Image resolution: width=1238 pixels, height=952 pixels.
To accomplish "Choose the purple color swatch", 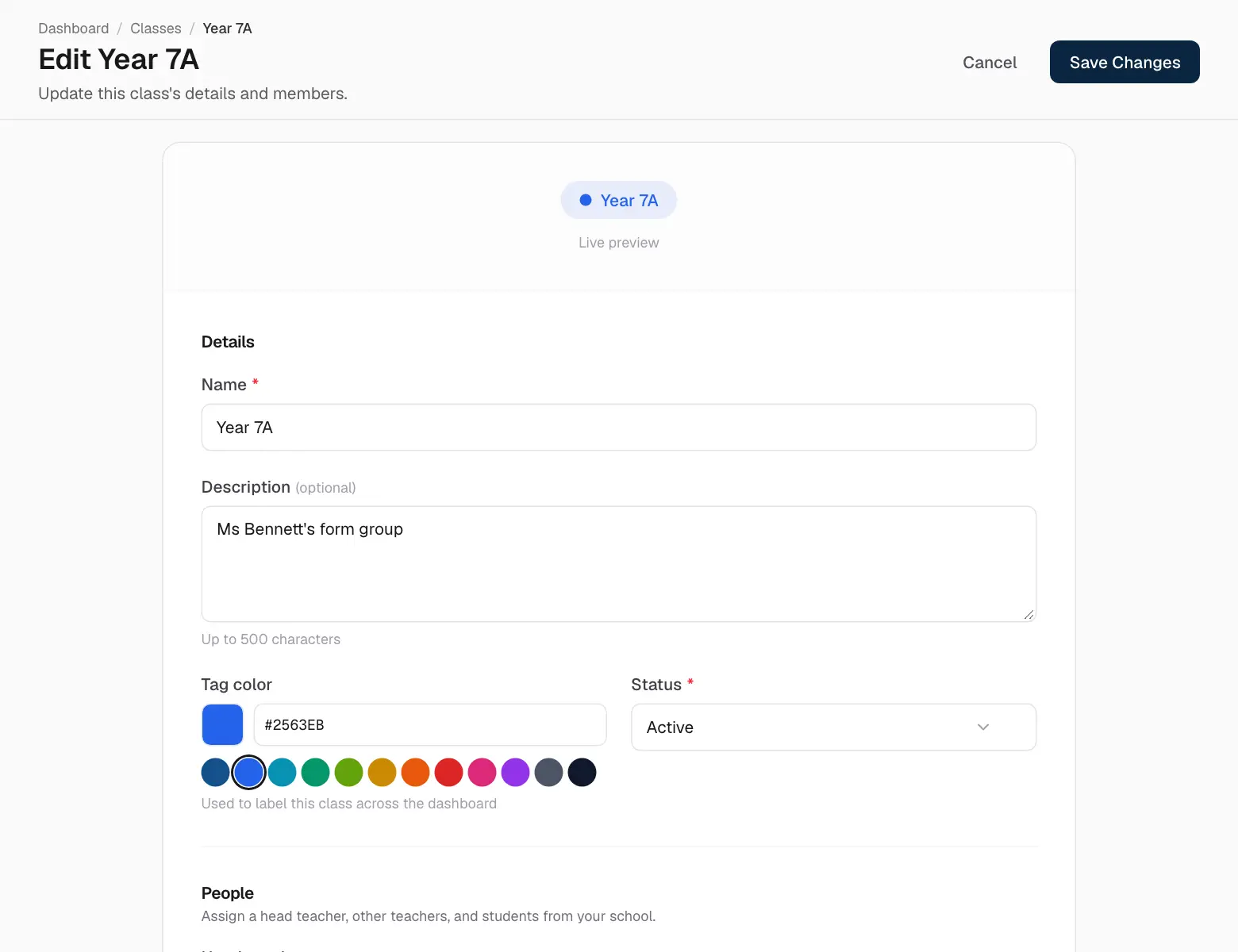I will tap(515, 772).
